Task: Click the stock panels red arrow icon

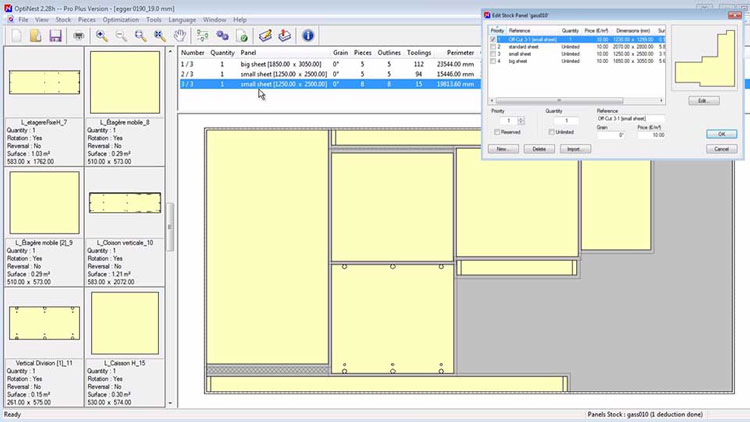Action: click(285, 36)
